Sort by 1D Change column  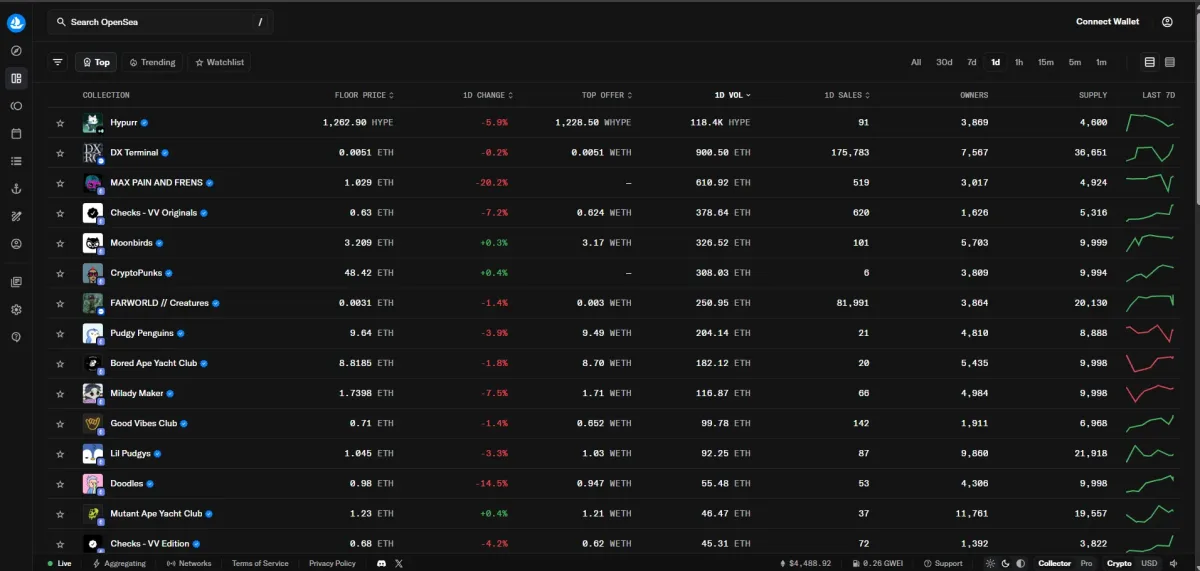click(x=488, y=95)
